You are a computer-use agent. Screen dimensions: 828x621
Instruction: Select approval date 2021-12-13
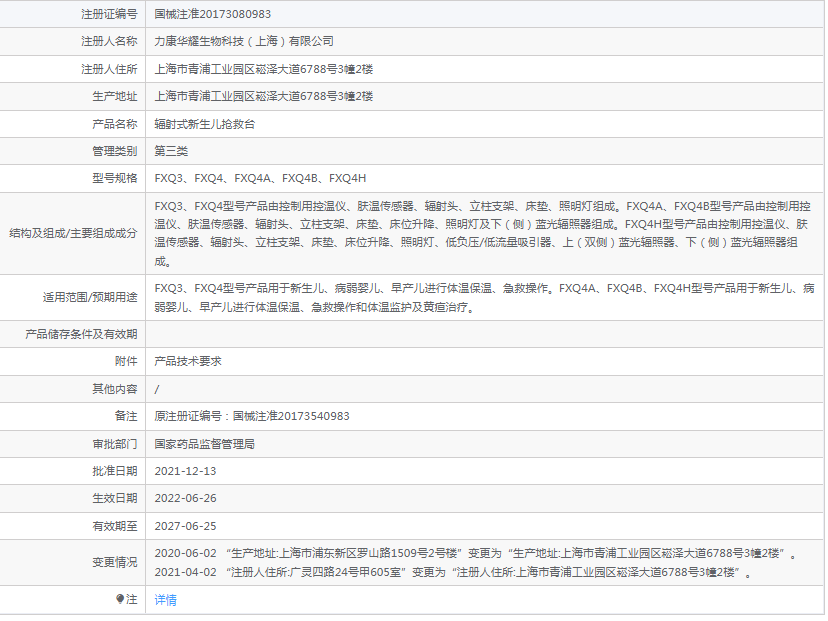tap(185, 471)
